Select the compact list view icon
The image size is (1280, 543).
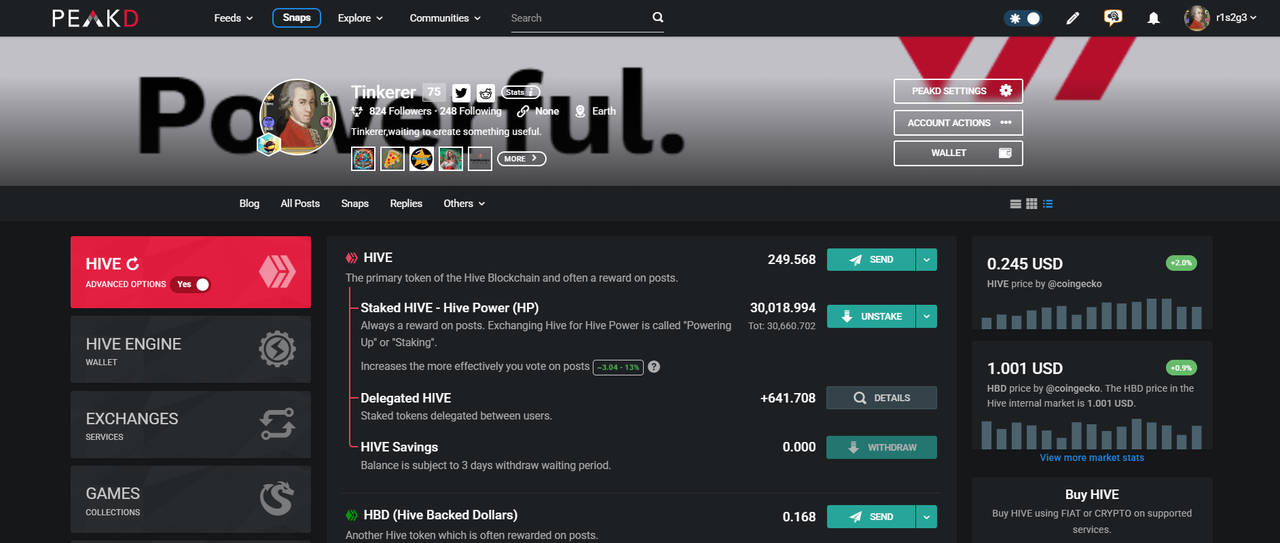pyautogui.click(x=1016, y=204)
